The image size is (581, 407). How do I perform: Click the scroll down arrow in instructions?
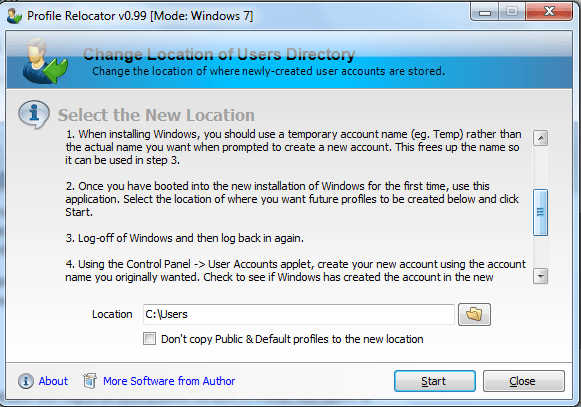[x=540, y=276]
